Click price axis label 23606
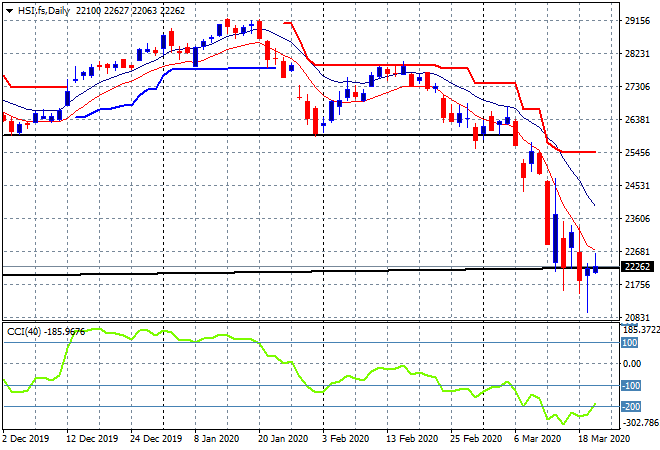Image resolution: width=660 pixels, height=450 pixels. 637,218
